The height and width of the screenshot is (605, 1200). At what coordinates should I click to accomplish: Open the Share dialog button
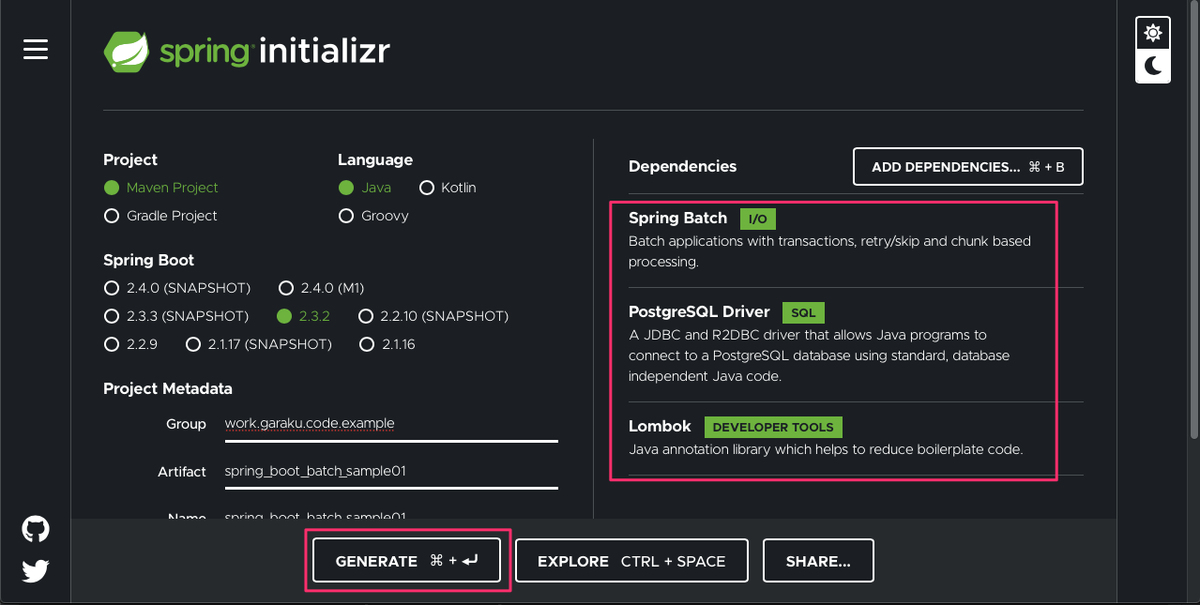click(818, 561)
